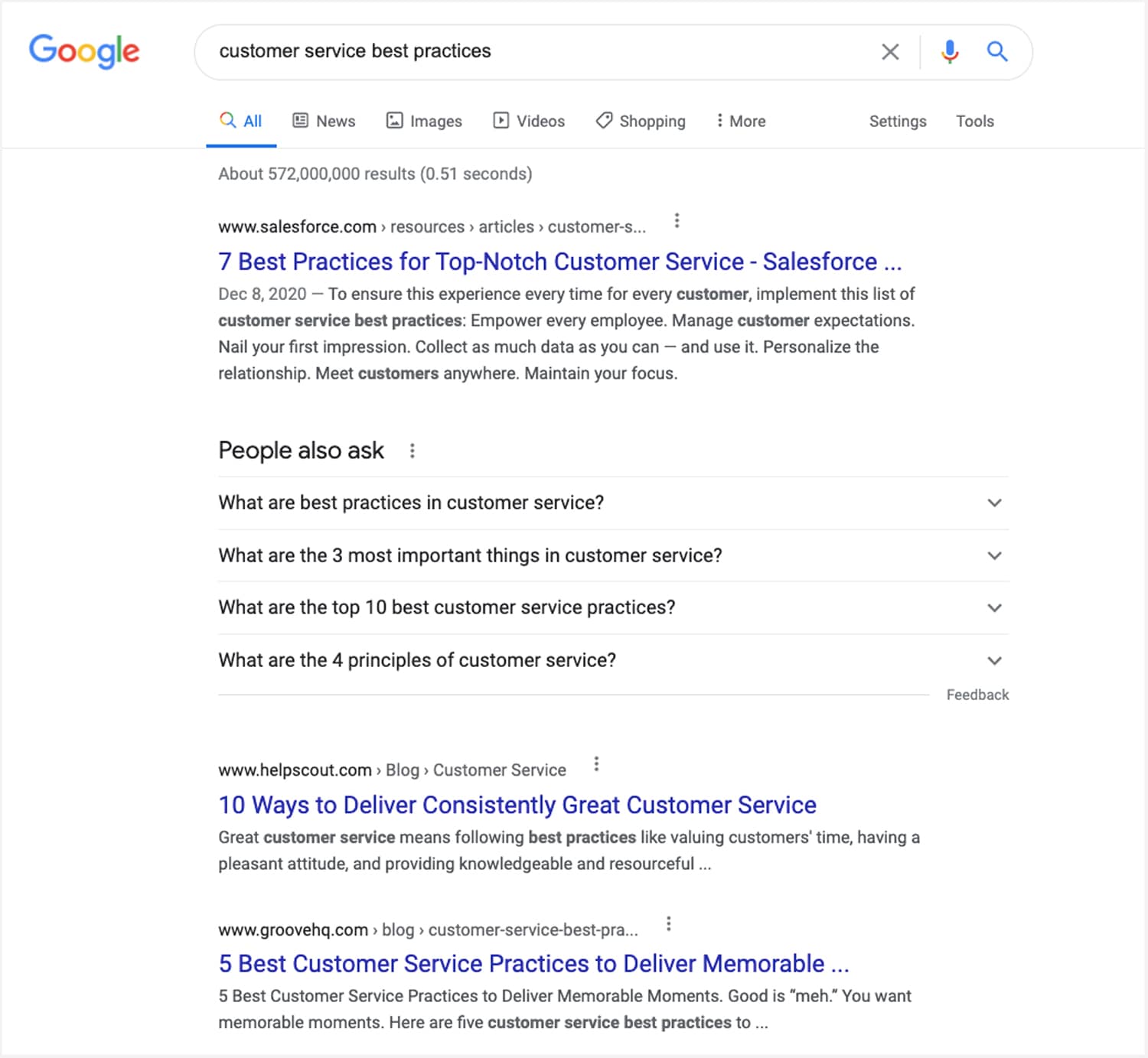Screen dimensions: 1148x1058
Task: Click the microphone voice search icon
Action: point(950,52)
